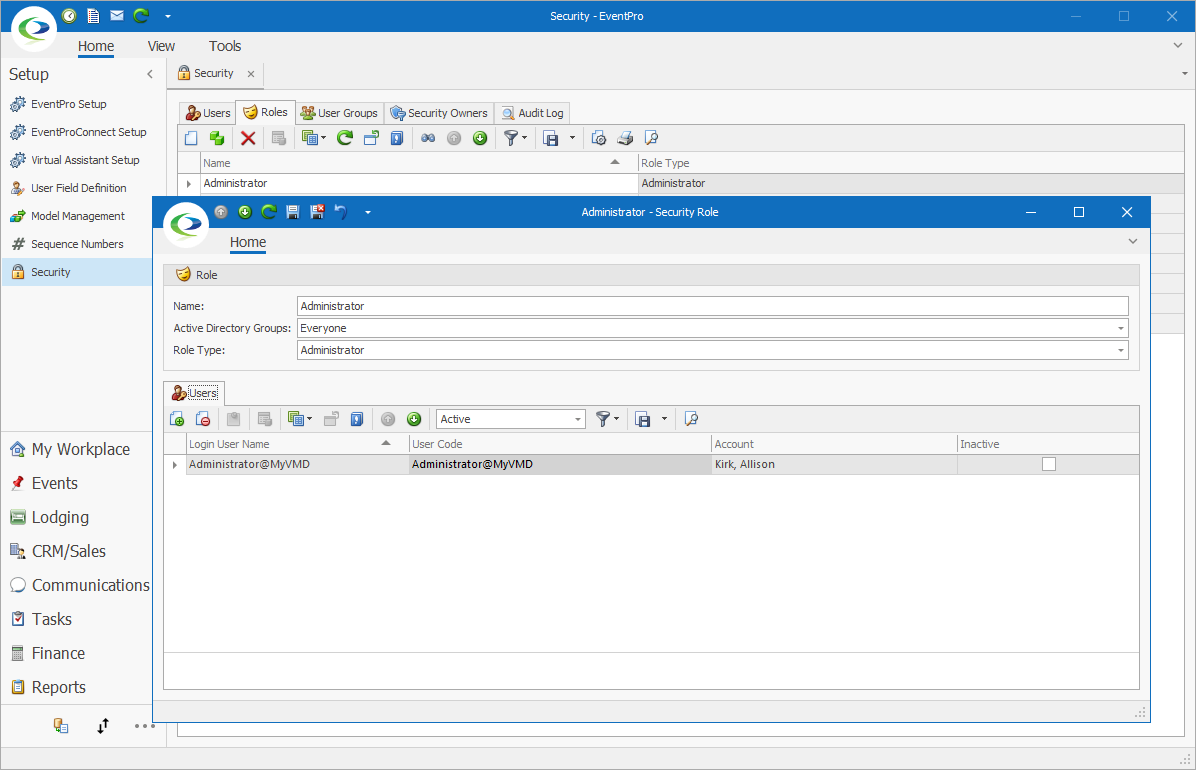Viewport: 1196px width, 770px height.
Task: Click the save layout icon in Security toolbar
Action: point(551,138)
